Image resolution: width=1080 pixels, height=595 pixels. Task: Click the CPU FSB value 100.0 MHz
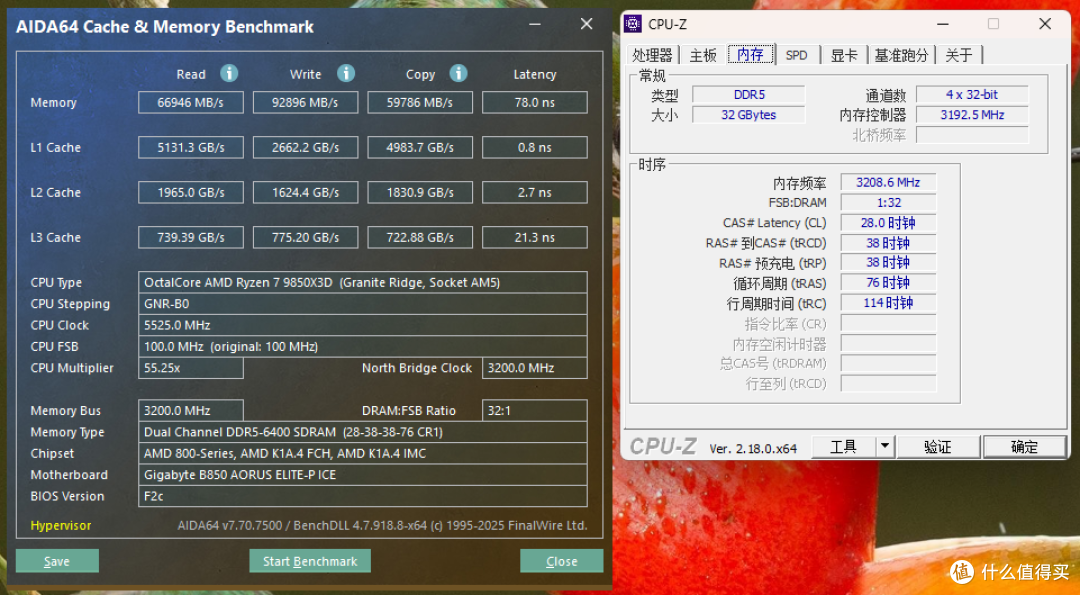[363, 346]
